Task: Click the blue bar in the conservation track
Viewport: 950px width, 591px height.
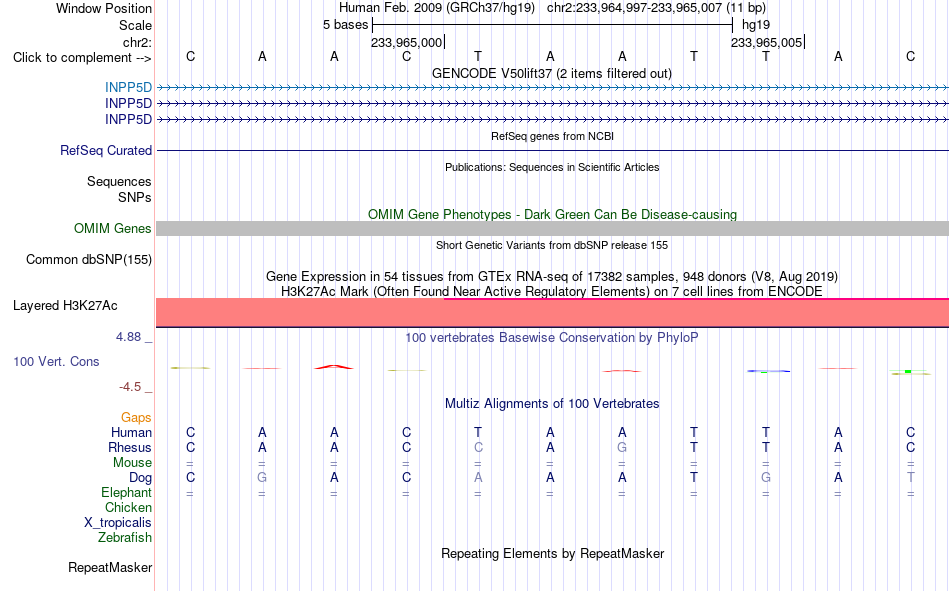Action: click(x=768, y=371)
